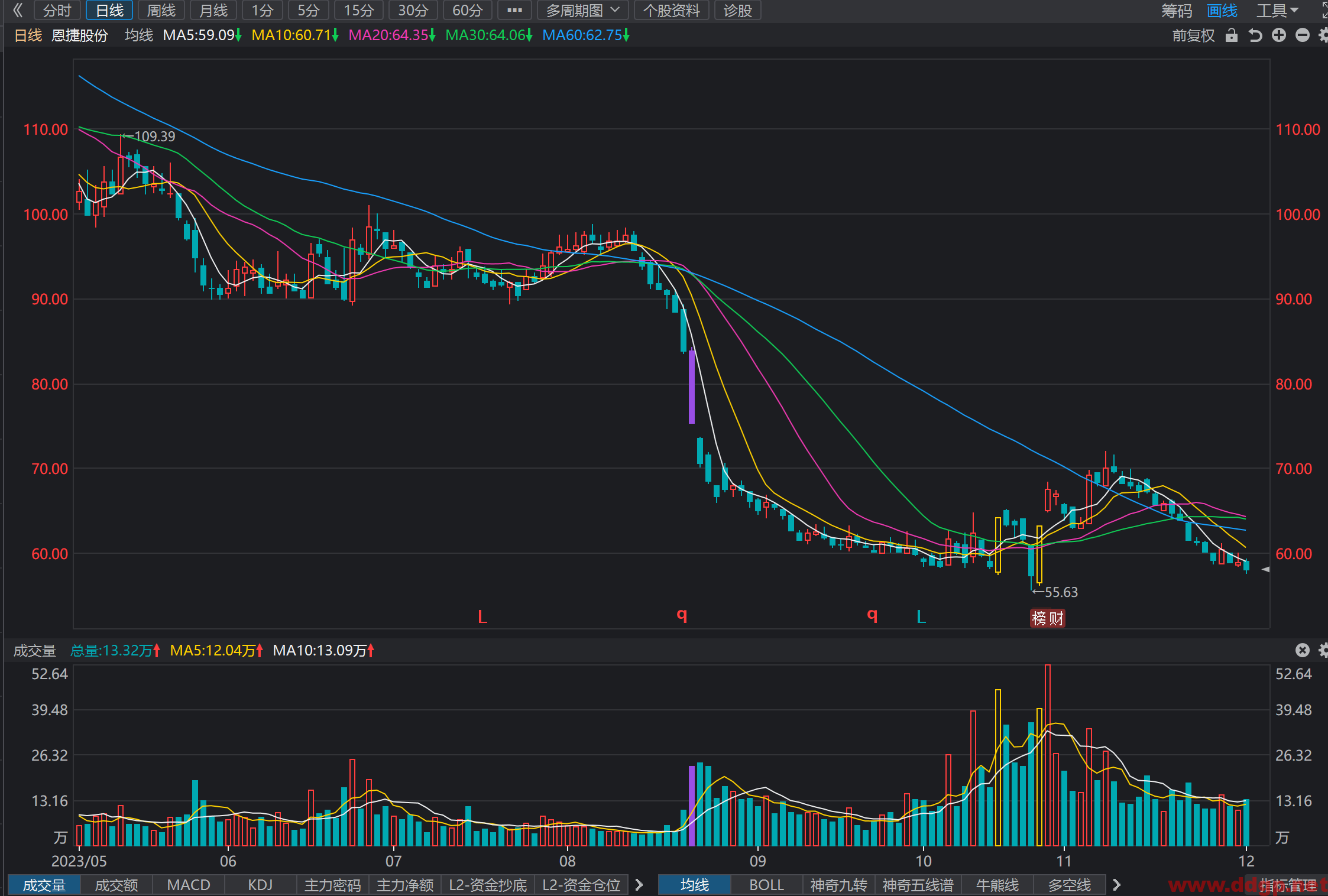
Task: Open 个股资料 stock information
Action: pyautogui.click(x=671, y=10)
